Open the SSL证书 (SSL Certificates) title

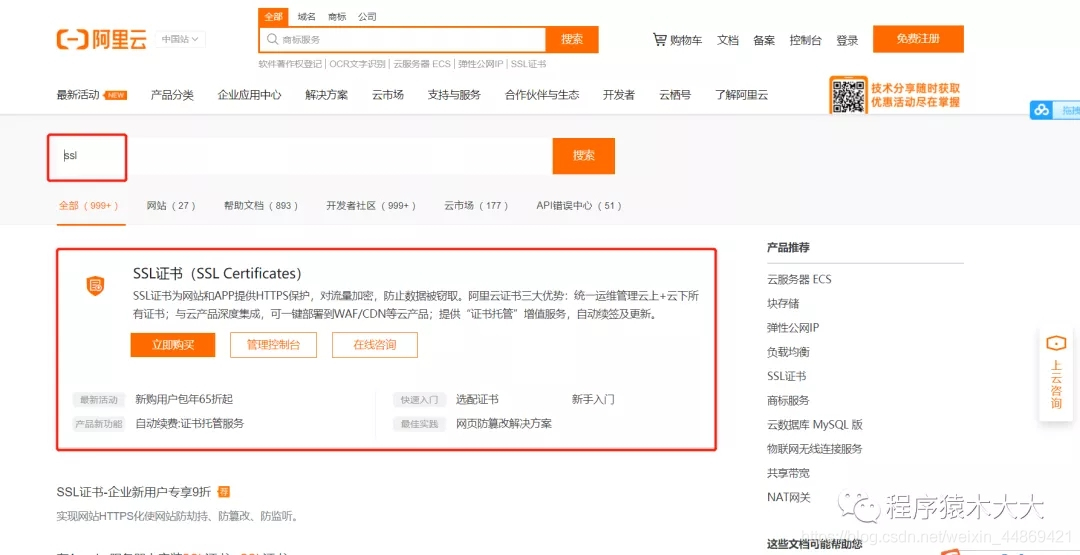tap(218, 273)
